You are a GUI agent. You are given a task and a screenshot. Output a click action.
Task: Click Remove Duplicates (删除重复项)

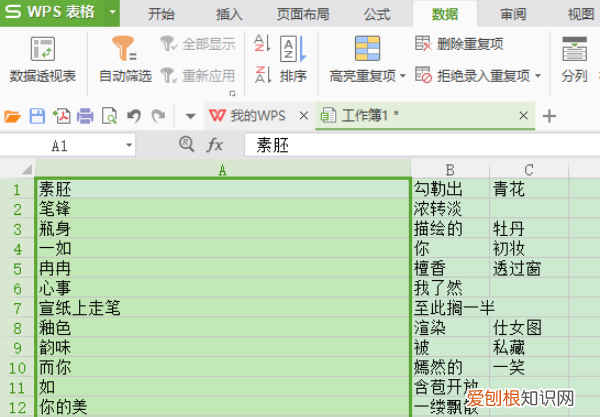click(459, 44)
